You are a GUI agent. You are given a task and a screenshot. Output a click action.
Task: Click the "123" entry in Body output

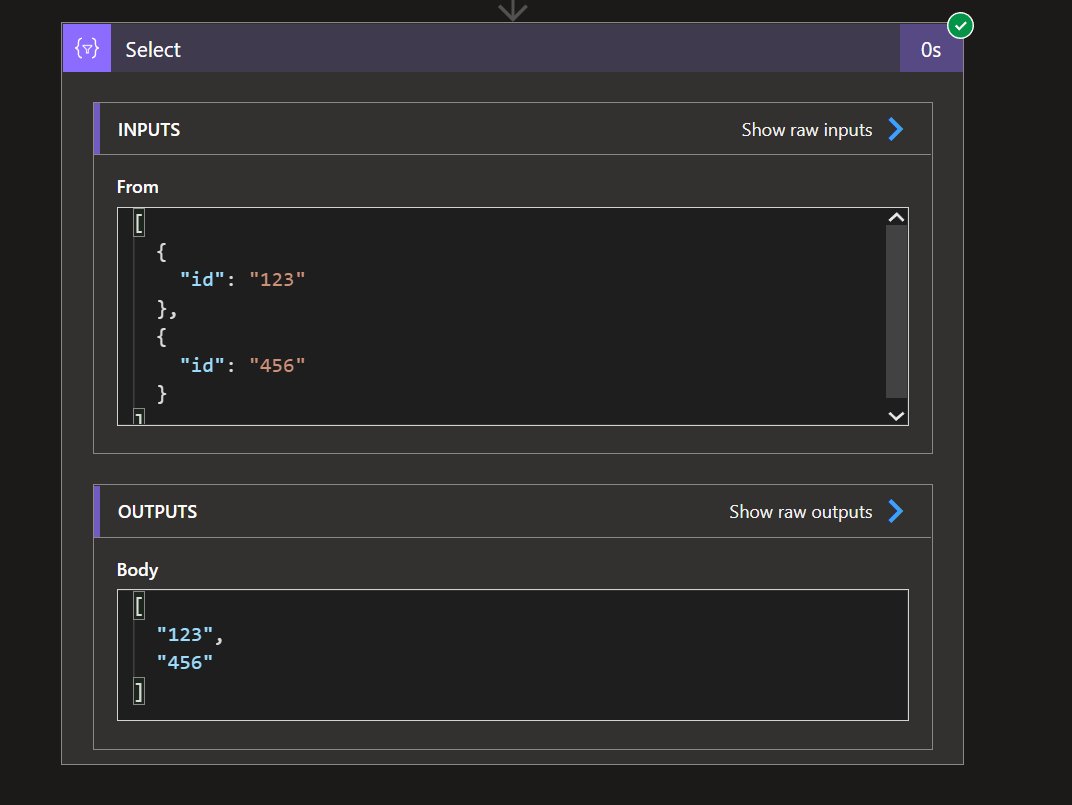coord(185,634)
